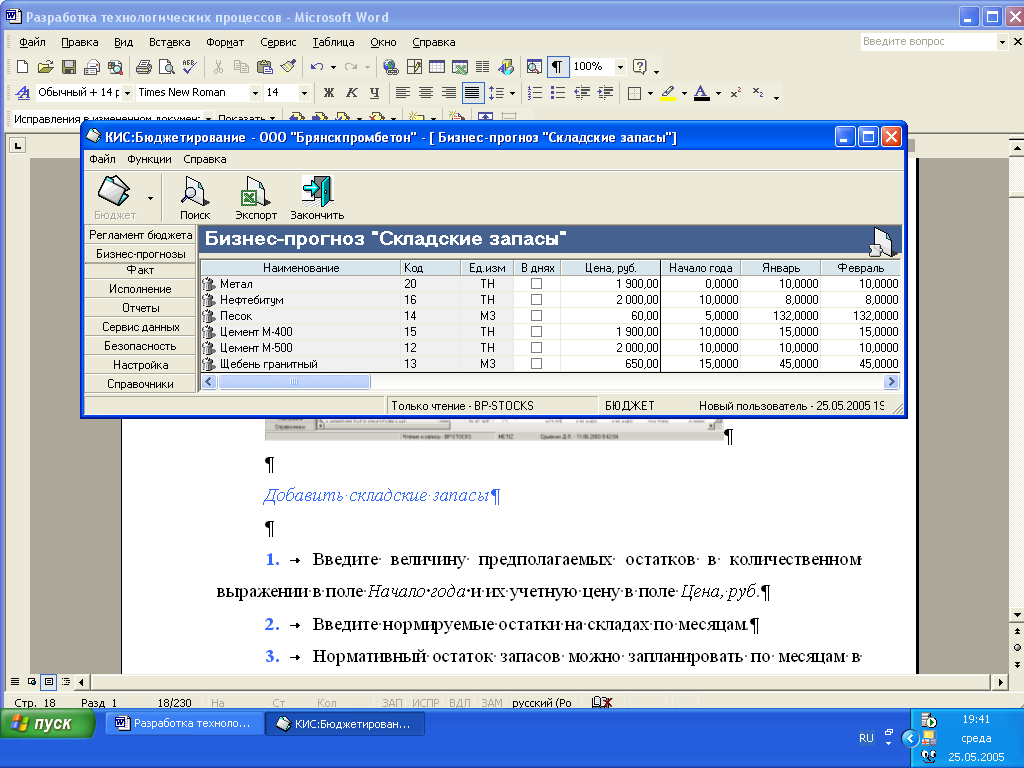Click the superscript x² icon
The width and height of the screenshot is (1024, 768).
[735, 93]
